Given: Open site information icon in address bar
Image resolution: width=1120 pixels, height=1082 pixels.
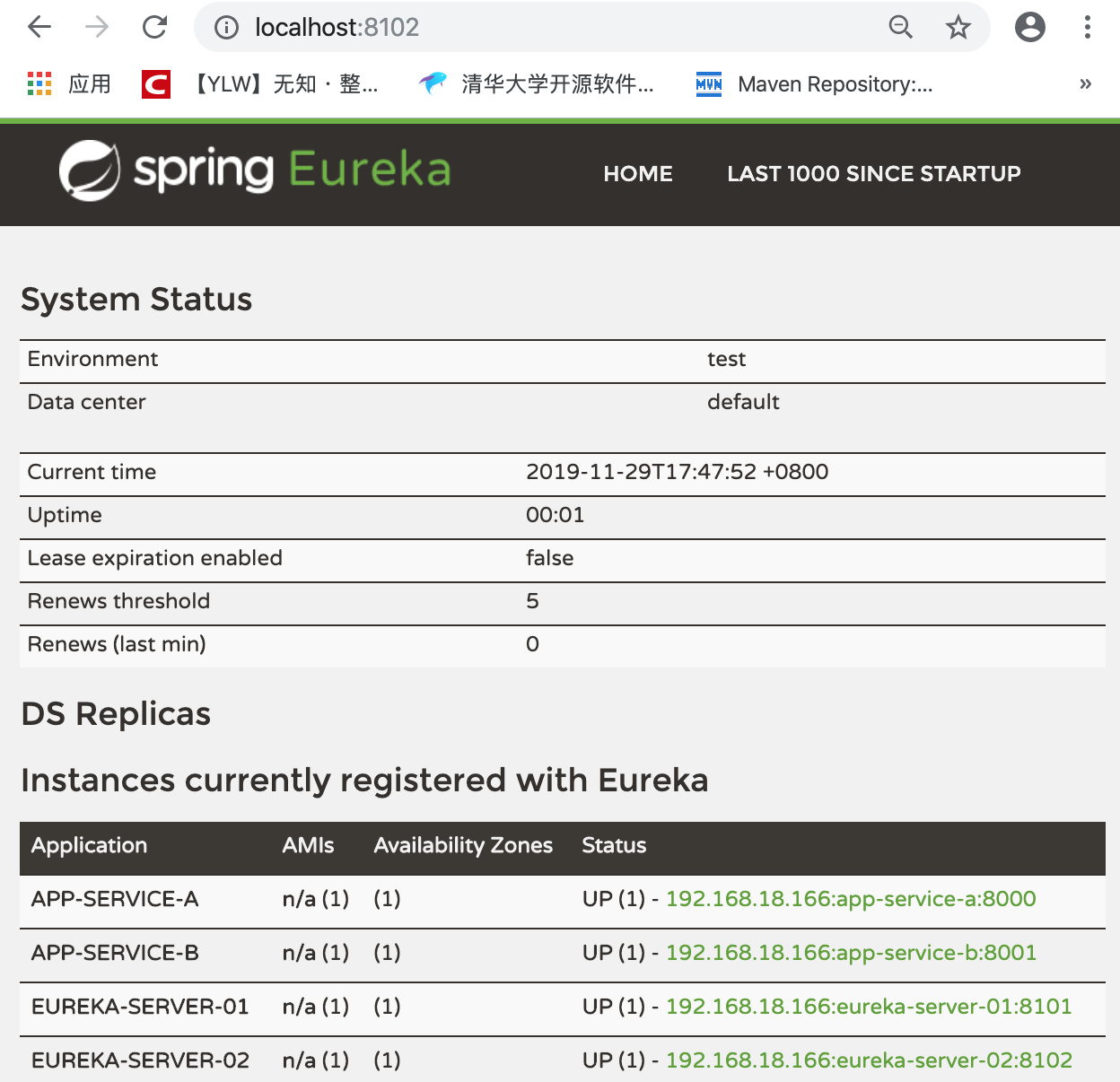Looking at the screenshot, I should point(226,28).
